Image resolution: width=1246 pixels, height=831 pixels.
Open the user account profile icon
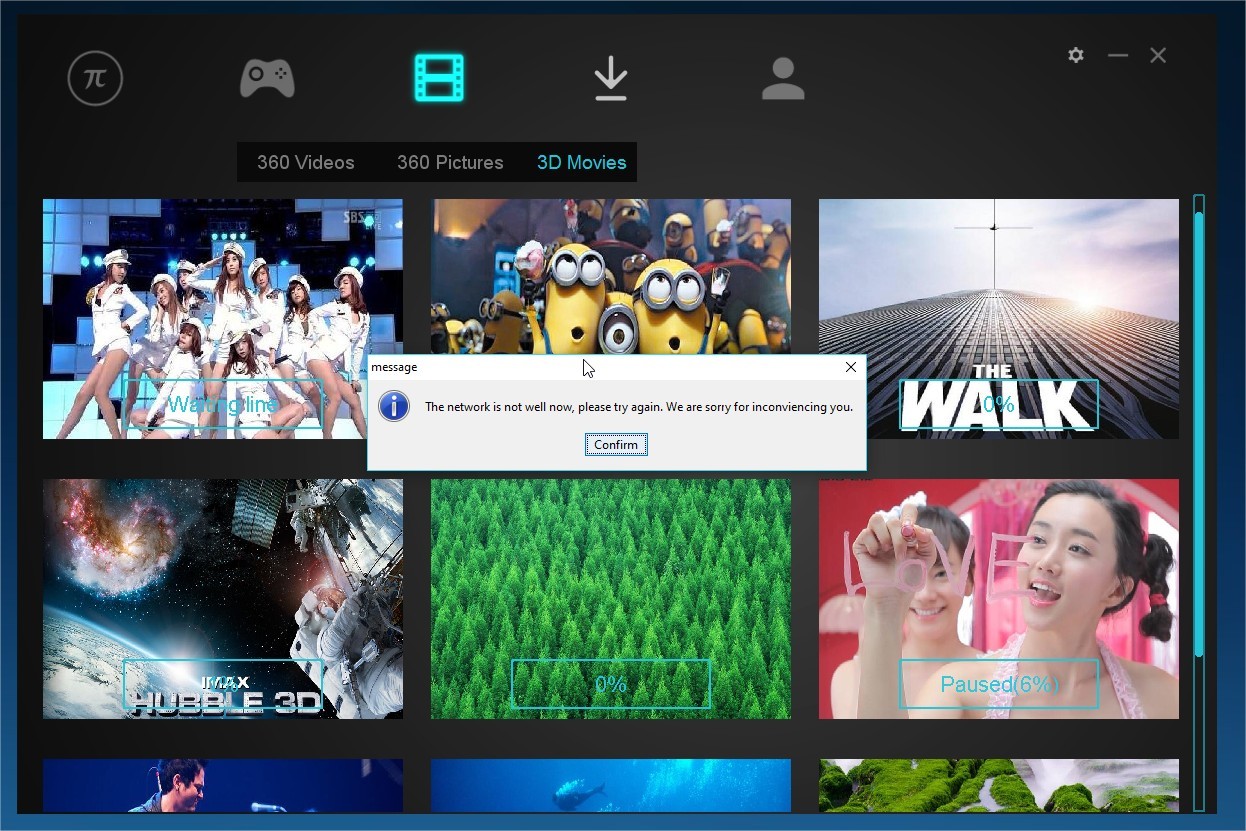tap(783, 78)
